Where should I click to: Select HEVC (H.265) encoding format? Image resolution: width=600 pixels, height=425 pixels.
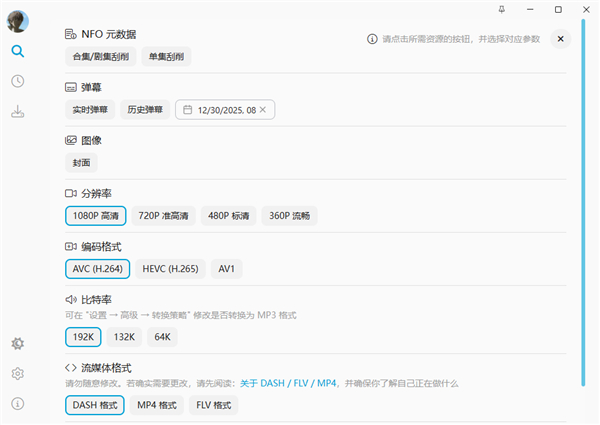click(170, 269)
